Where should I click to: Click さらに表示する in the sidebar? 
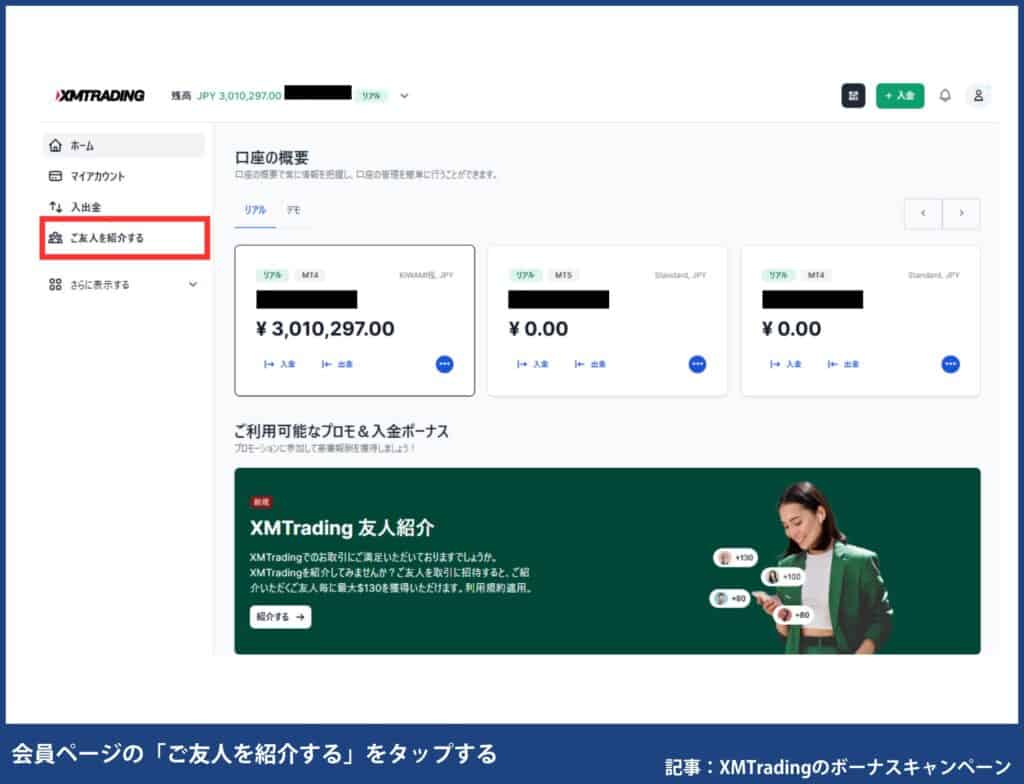pos(124,284)
